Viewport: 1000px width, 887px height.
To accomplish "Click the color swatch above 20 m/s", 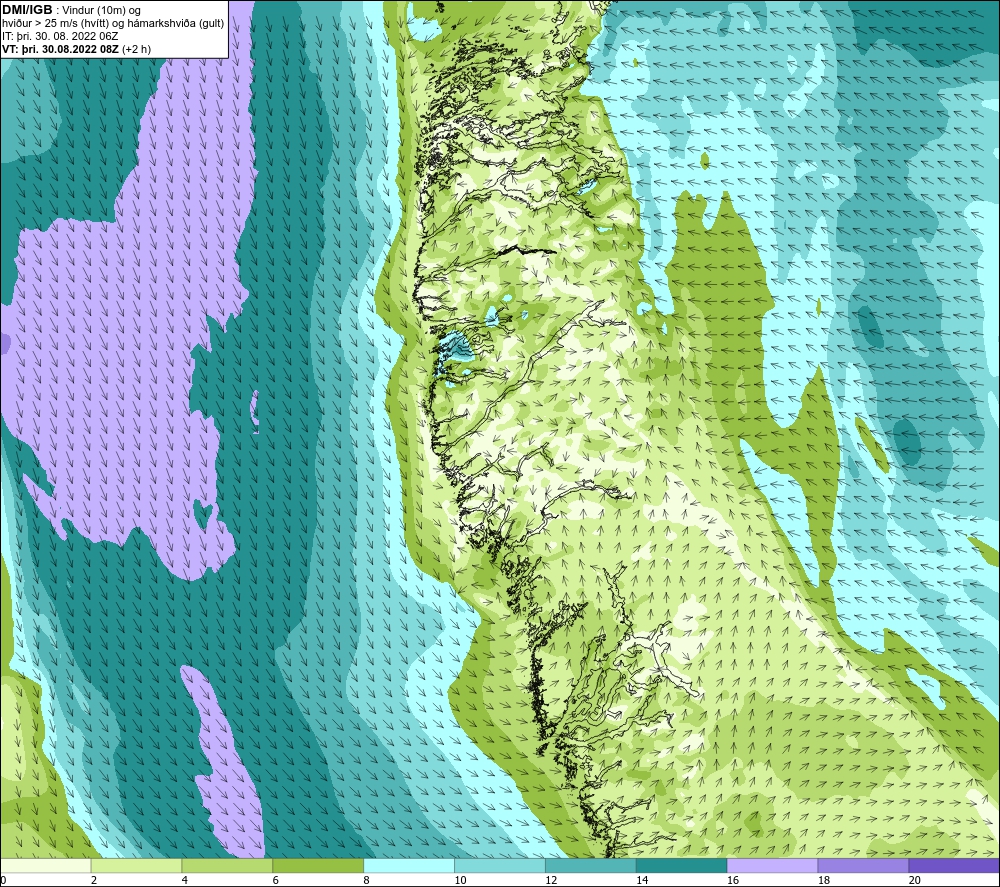I will click(954, 865).
